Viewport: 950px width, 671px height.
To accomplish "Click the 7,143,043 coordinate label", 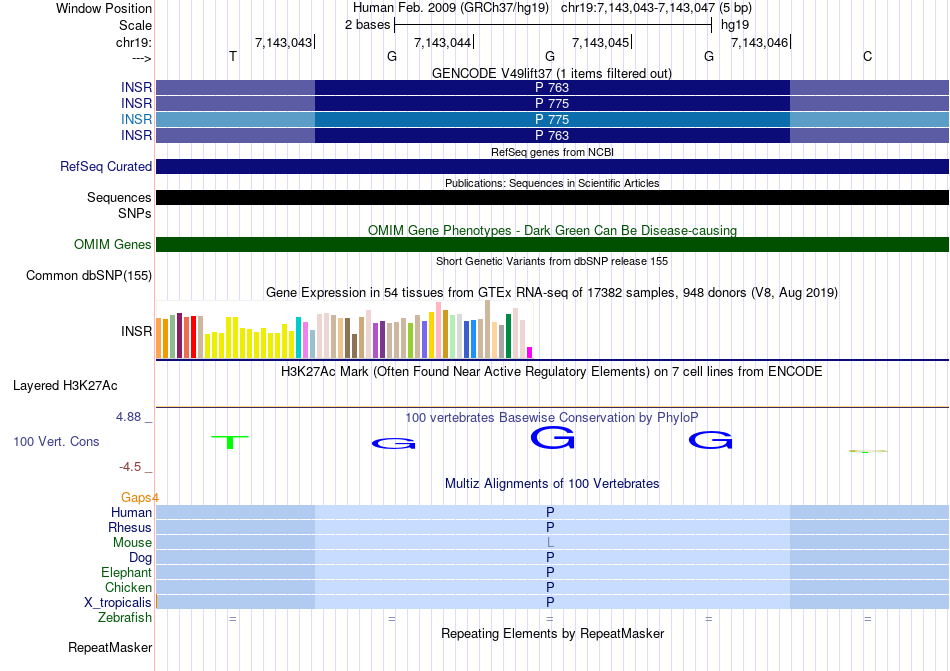I will tap(283, 42).
